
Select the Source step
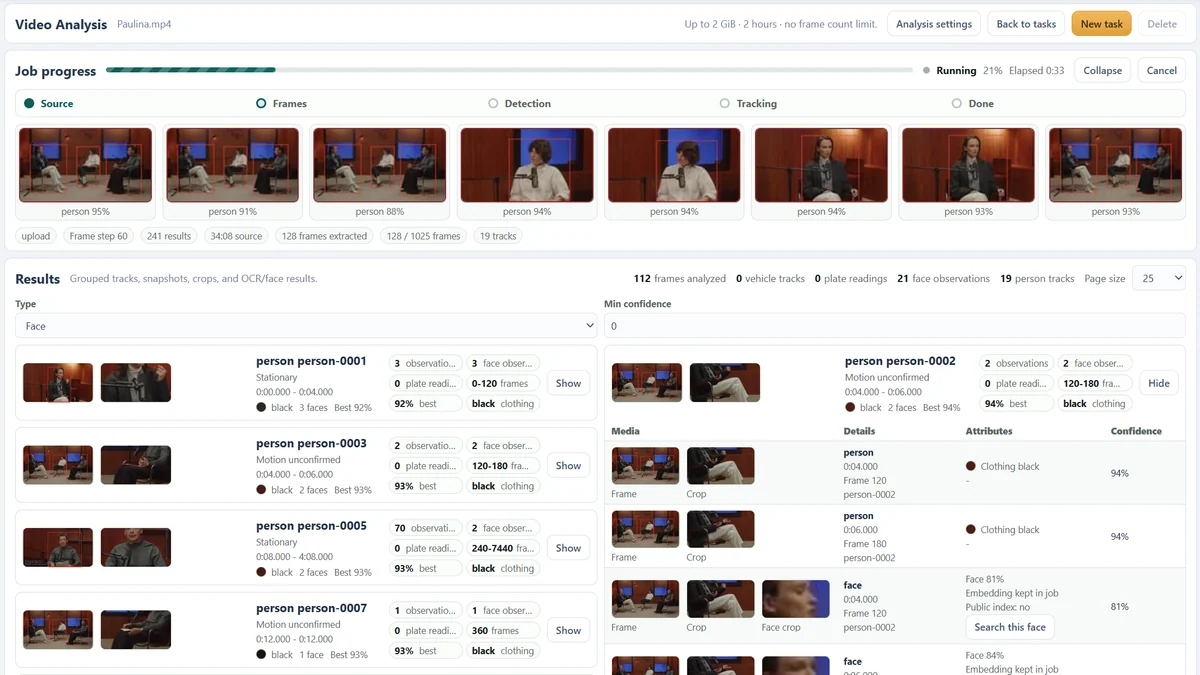[x=49, y=104]
